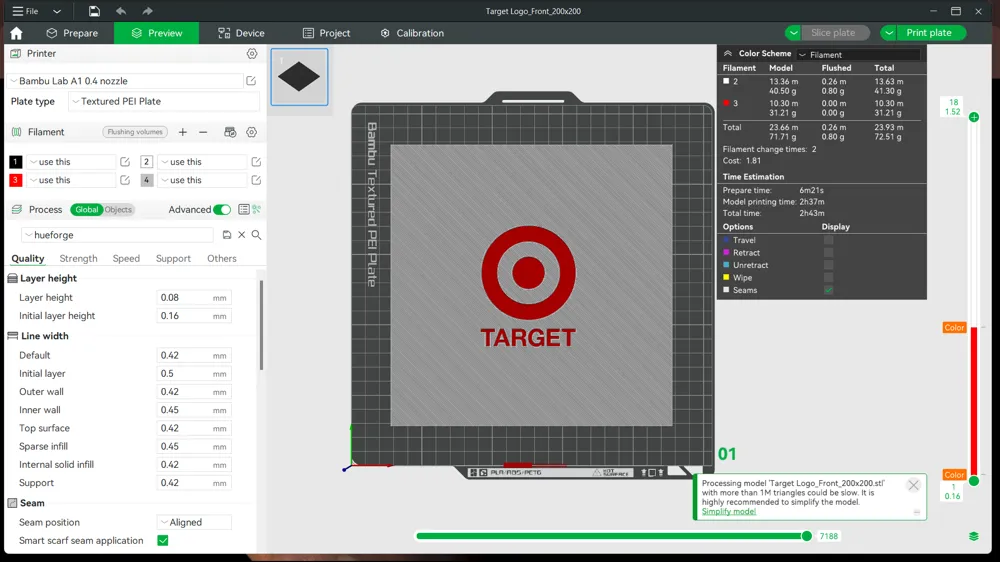Toggle Smart scarf seam application checkbox
Screen dimensions: 1000x562
point(163,541)
